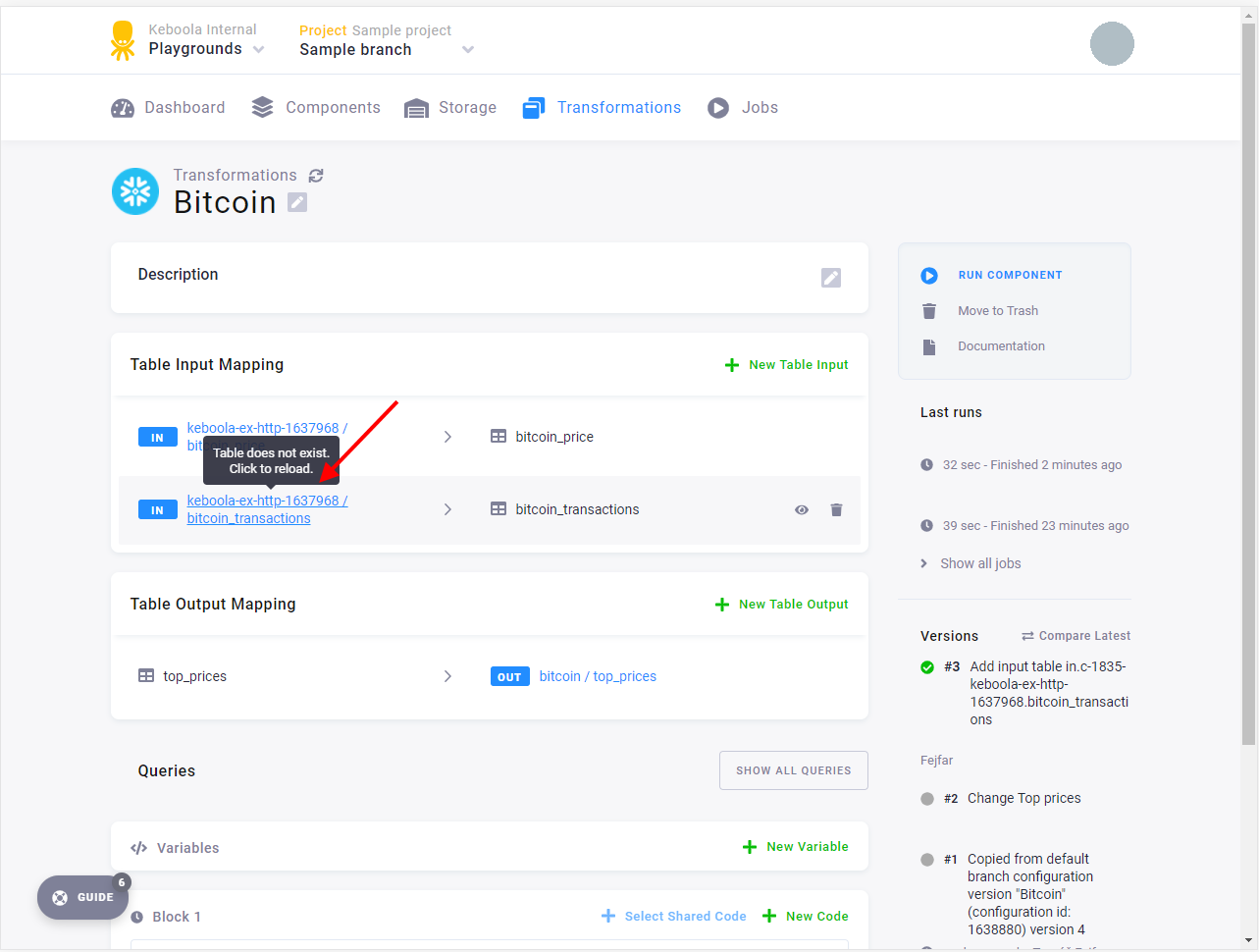Click the Run Component button
The image size is (1259, 952).
[1011, 276]
